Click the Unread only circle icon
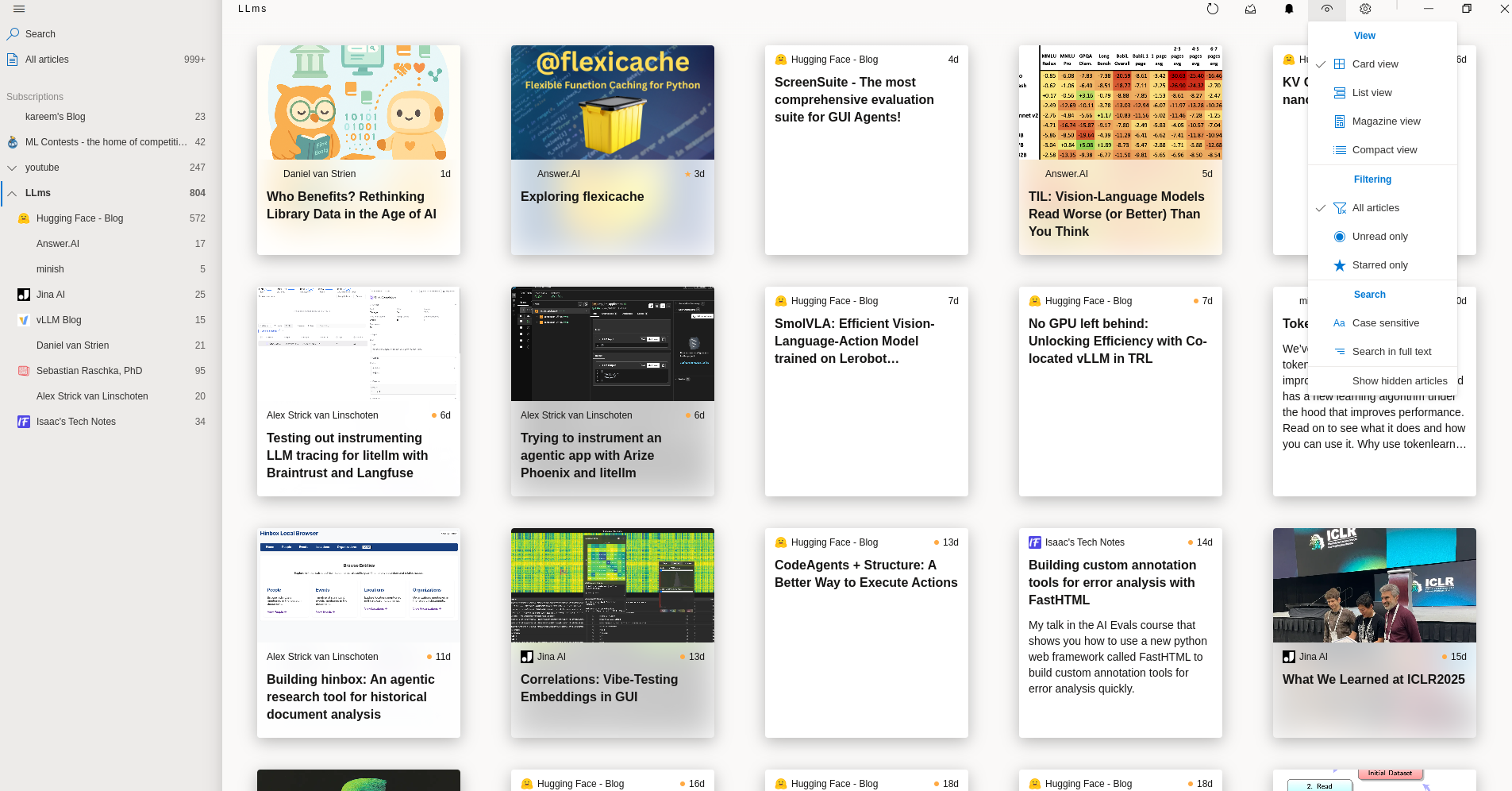The height and width of the screenshot is (791, 1512). click(1340, 237)
